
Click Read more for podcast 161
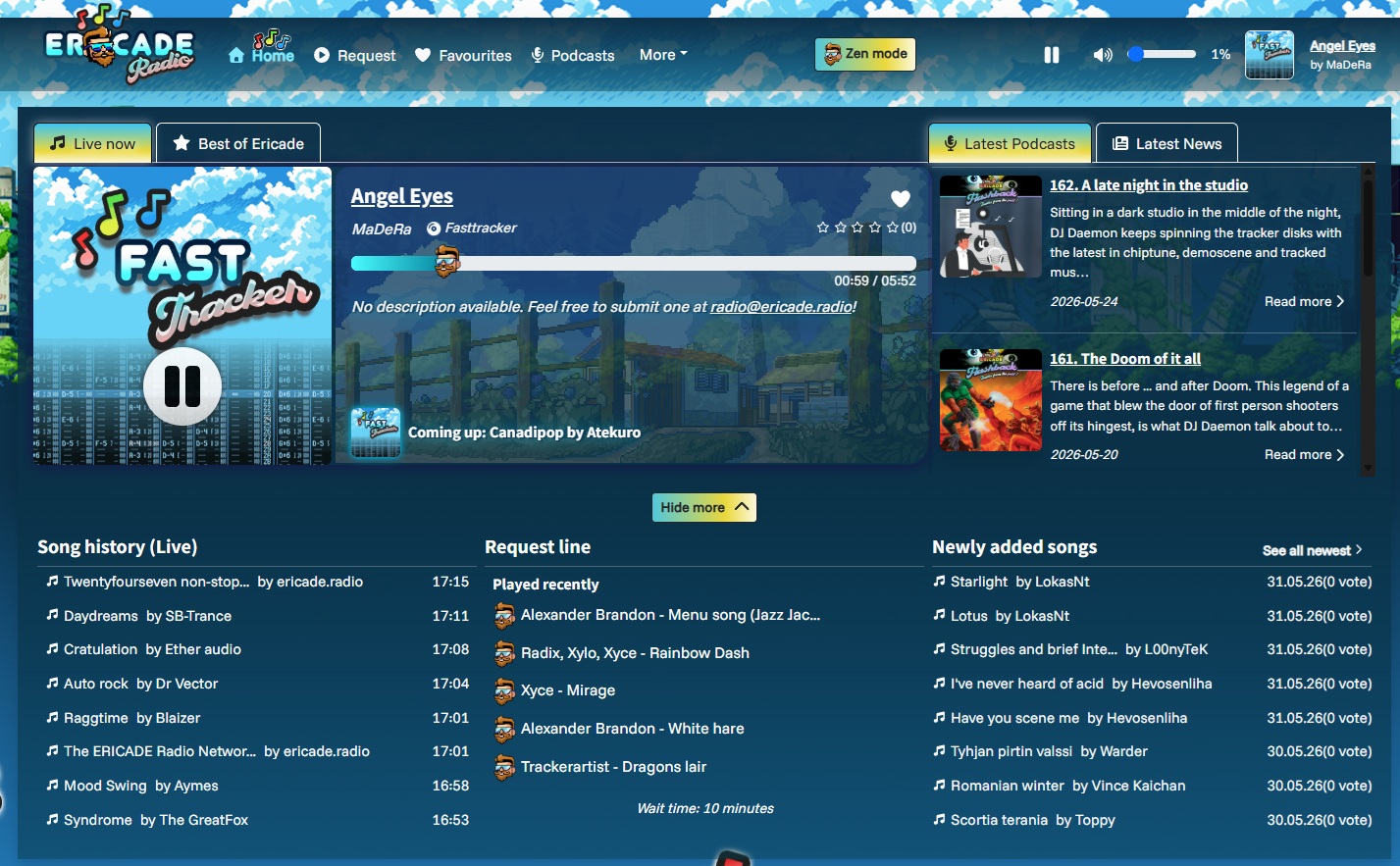(1305, 454)
